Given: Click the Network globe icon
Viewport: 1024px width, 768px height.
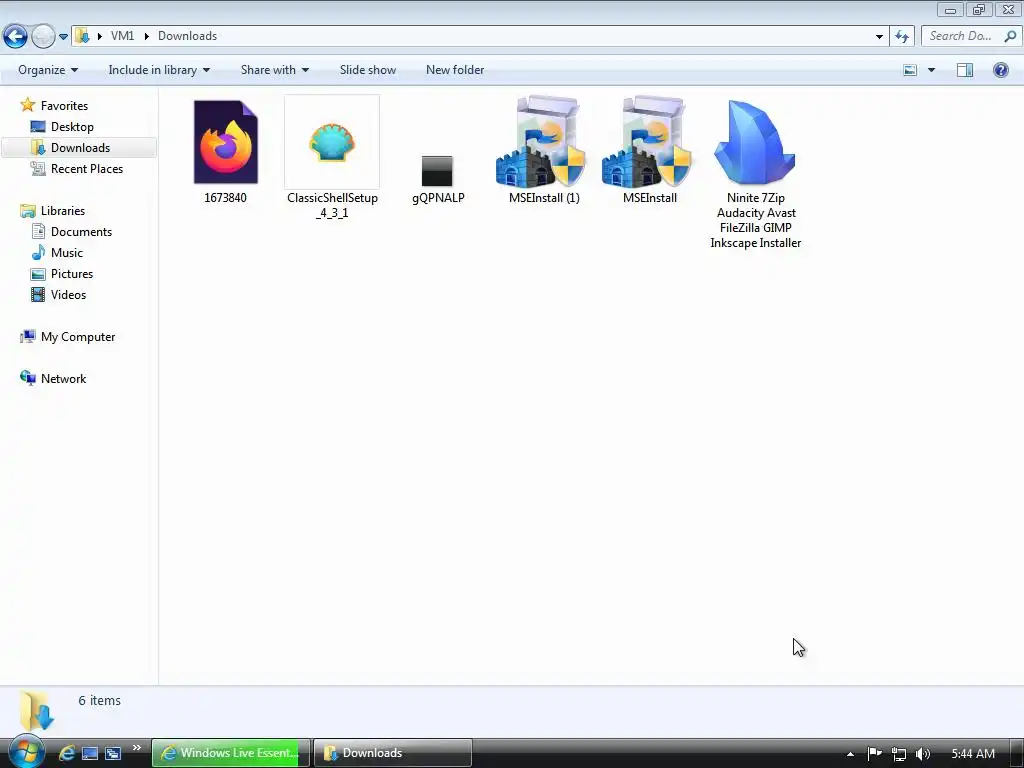Looking at the screenshot, I should [x=27, y=378].
